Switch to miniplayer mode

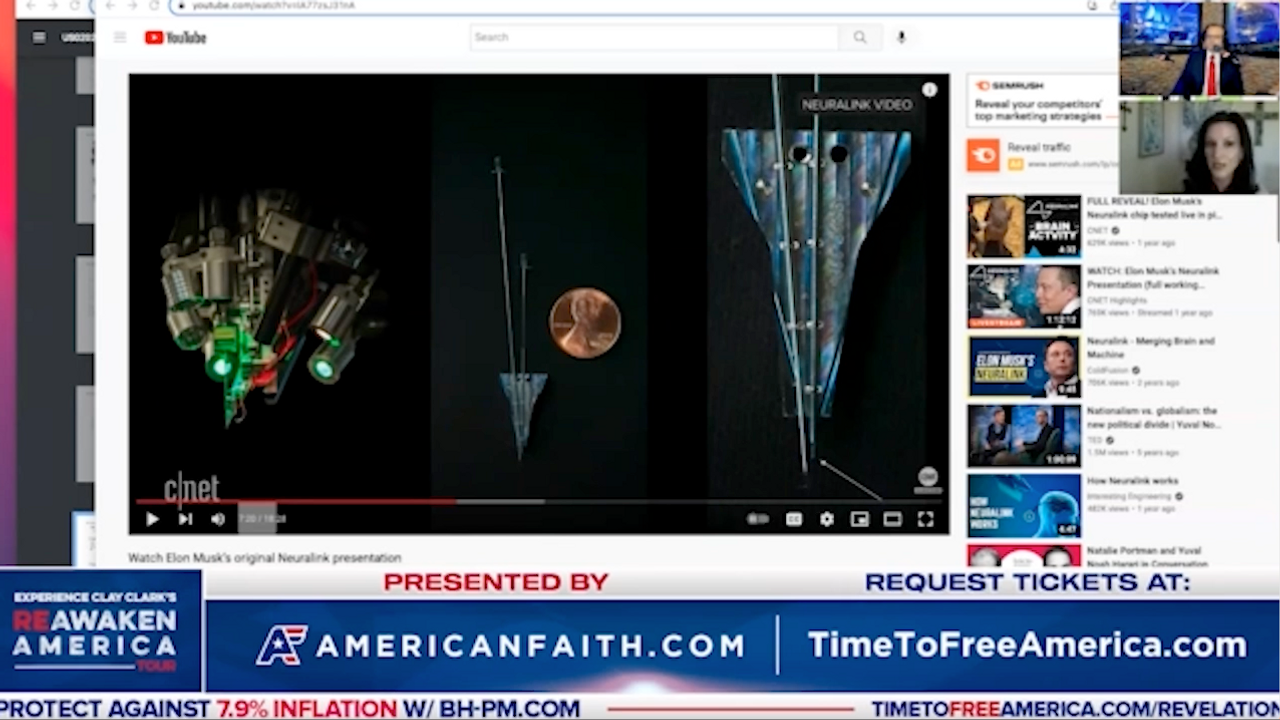click(x=859, y=519)
